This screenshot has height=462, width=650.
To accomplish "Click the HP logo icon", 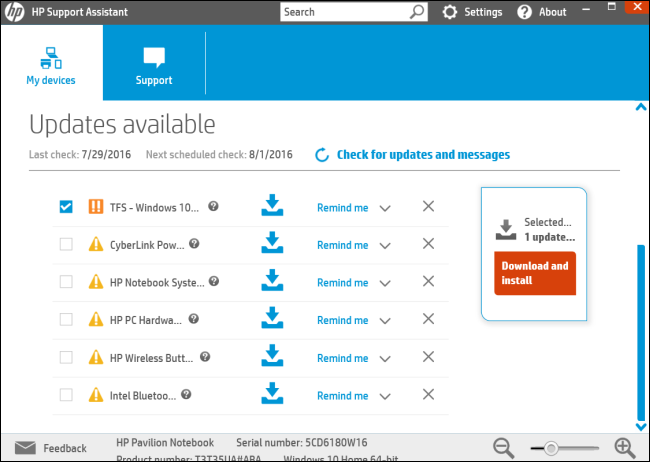I will (15, 12).
